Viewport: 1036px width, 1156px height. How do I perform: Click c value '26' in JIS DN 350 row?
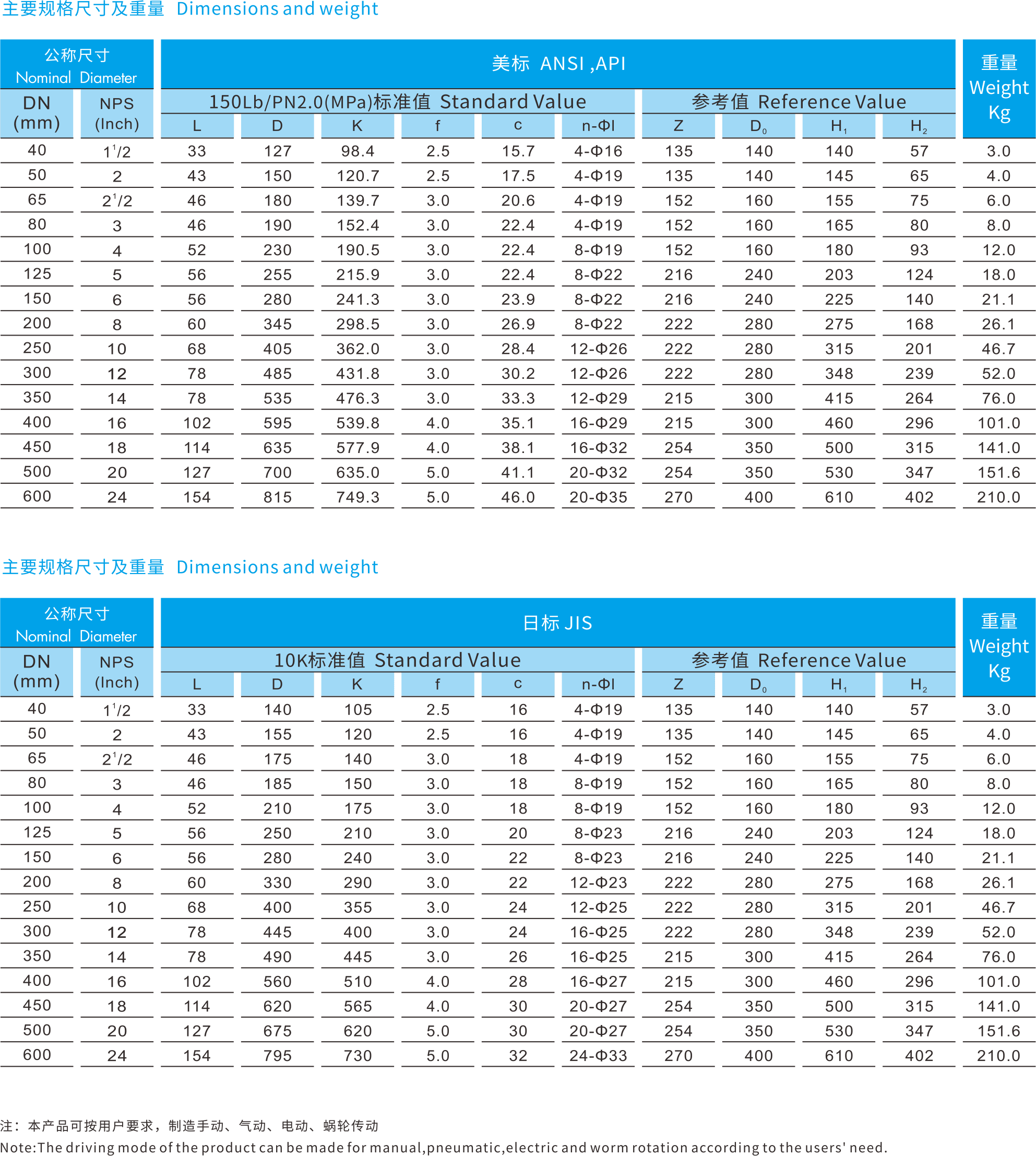[518, 957]
